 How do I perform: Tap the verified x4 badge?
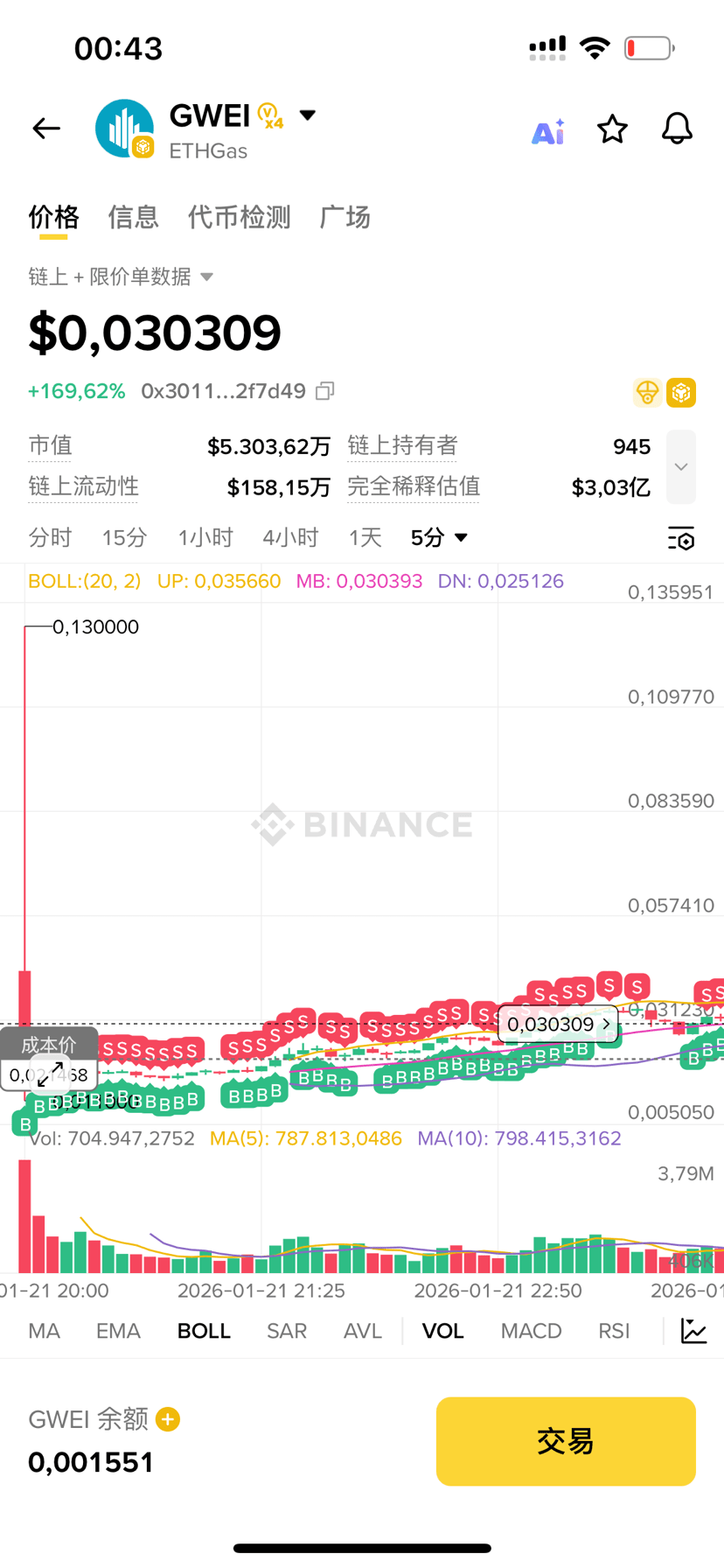(271, 115)
